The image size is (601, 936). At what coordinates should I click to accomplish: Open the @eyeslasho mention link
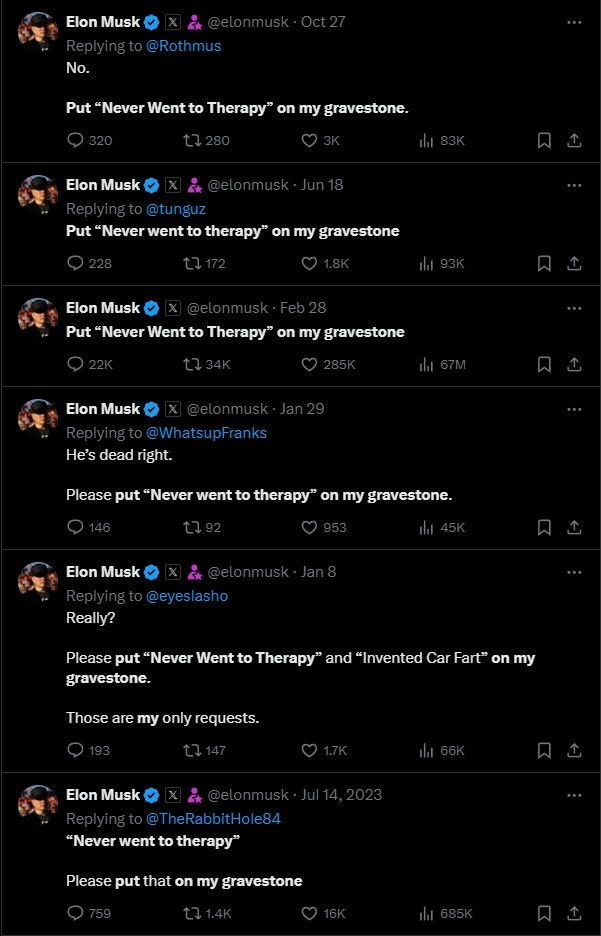(x=187, y=596)
